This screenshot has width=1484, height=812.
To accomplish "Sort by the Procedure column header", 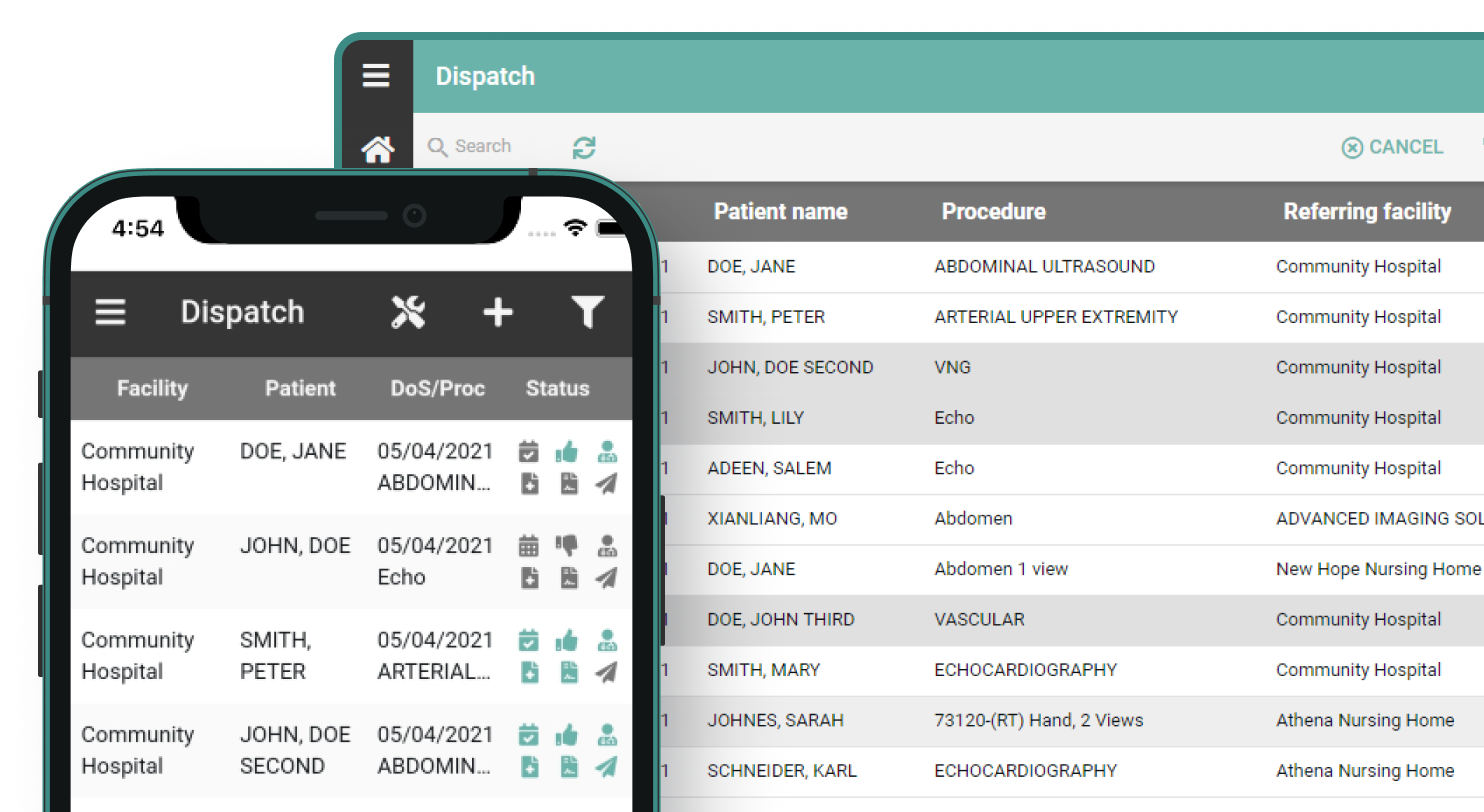I will click(993, 212).
